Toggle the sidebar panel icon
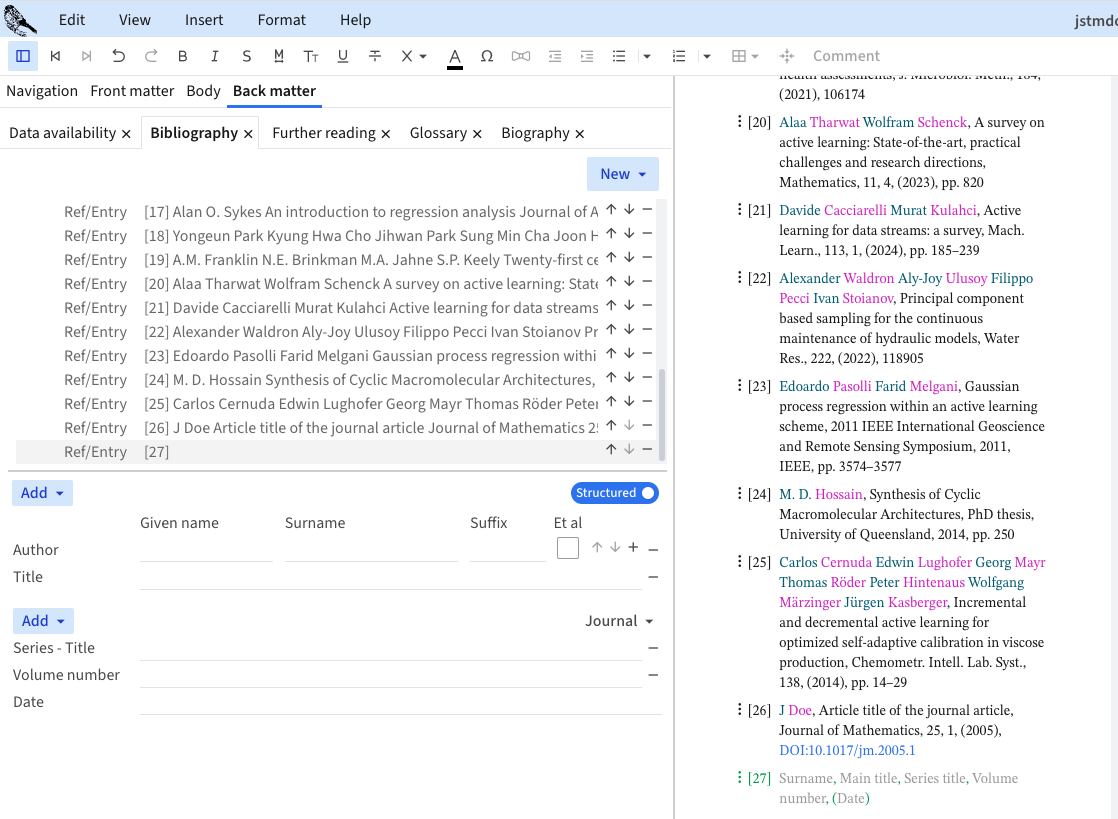This screenshot has width=1118, height=819. click(x=23, y=56)
